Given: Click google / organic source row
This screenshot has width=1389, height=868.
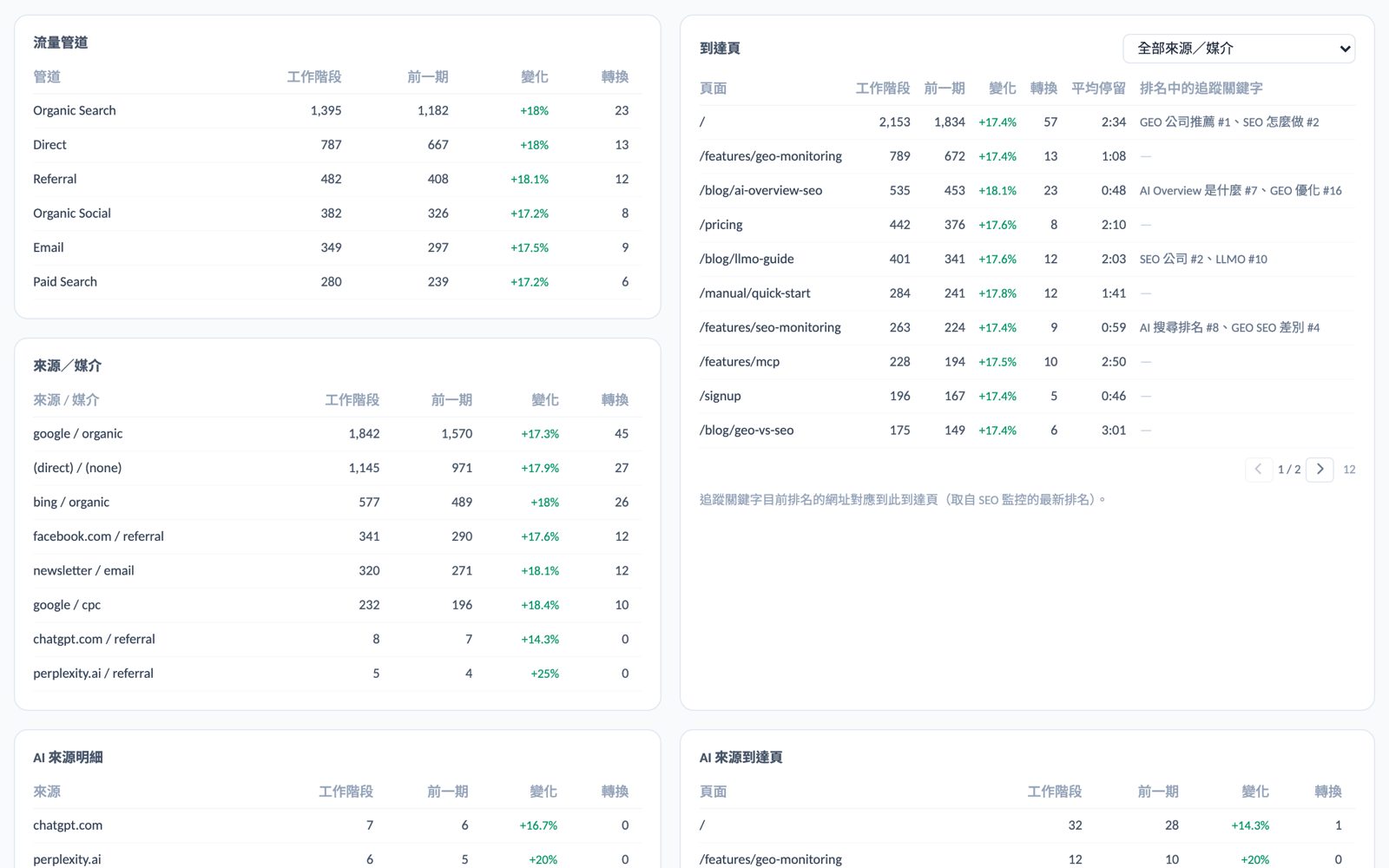Looking at the screenshot, I should [x=337, y=434].
